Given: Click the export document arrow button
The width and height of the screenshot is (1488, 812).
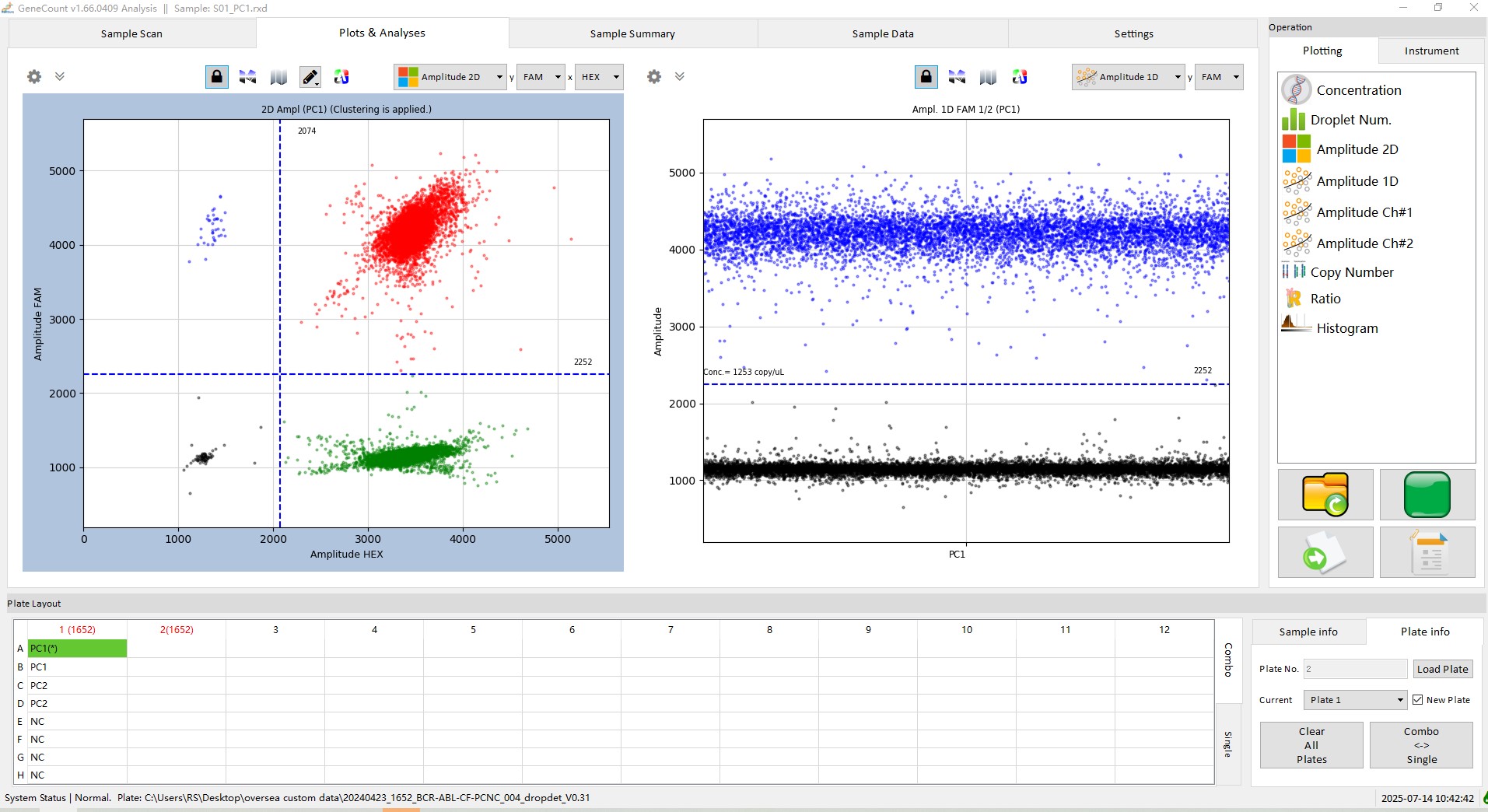Looking at the screenshot, I should pyautogui.click(x=1325, y=552).
